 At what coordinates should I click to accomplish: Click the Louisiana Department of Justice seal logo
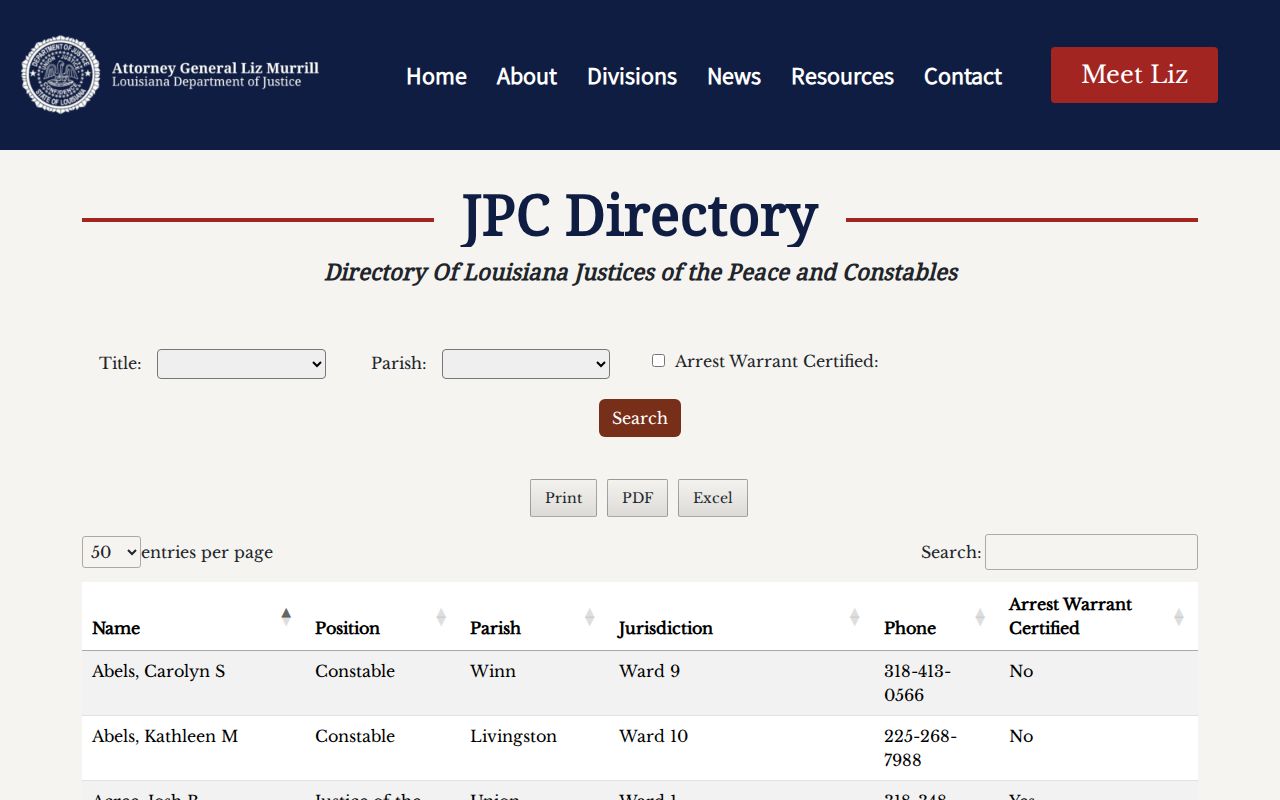pos(61,75)
